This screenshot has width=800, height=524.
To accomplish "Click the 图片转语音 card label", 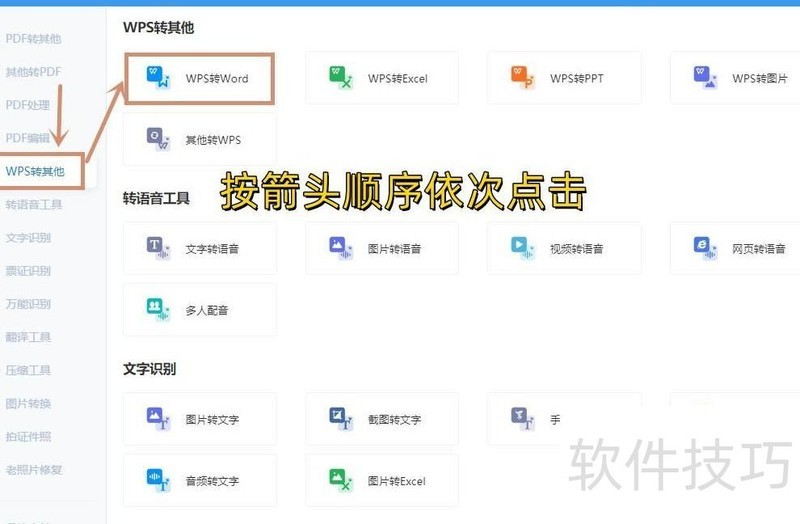I will click(394, 249).
